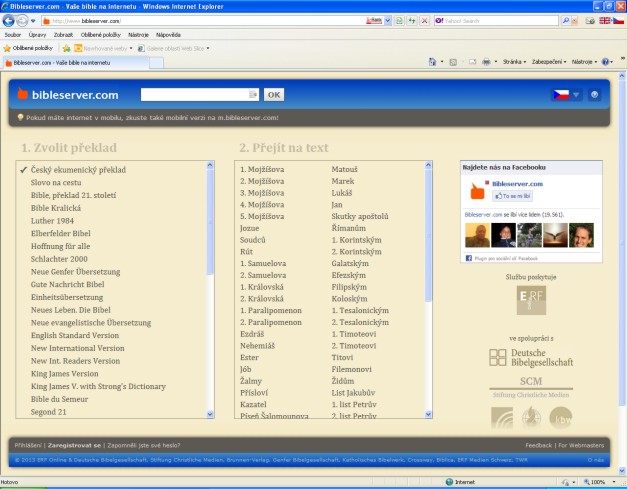Open the book Římanům
Image resolution: width=627 pixels, height=489 pixels.
tap(348, 228)
